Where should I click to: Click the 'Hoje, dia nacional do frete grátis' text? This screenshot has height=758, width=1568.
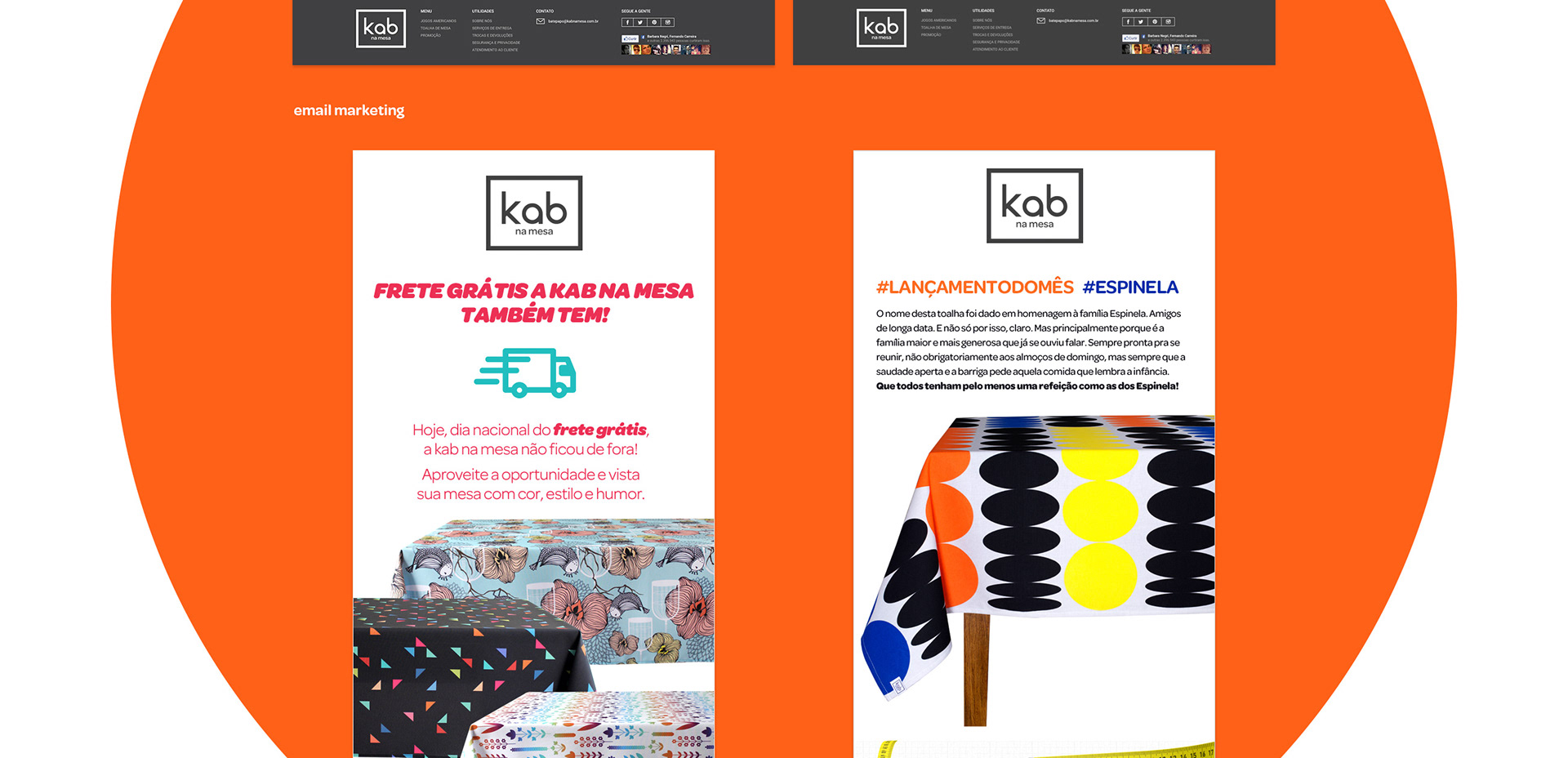[531, 430]
